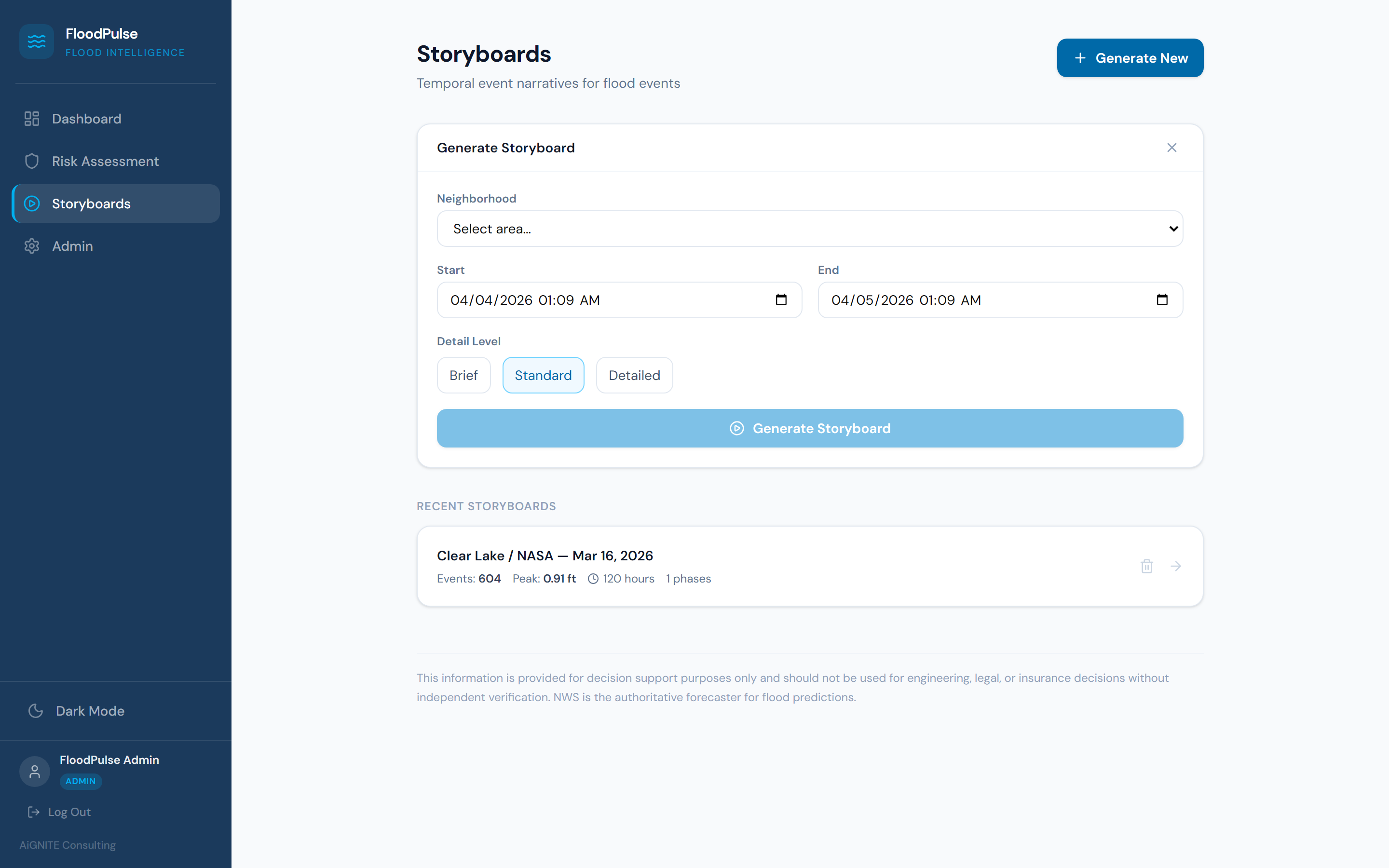This screenshot has height=868, width=1389.
Task: Open the End date calendar picker
Action: click(x=1163, y=299)
